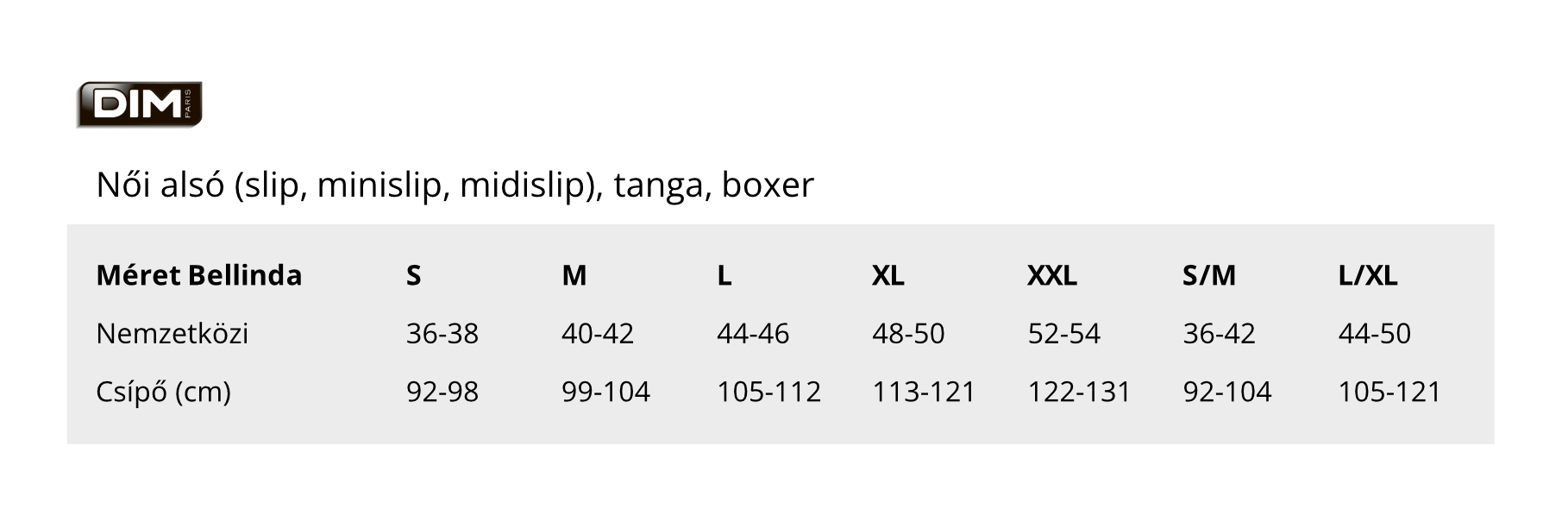Click the Nemzetközi row label
Image resolution: width=1568 pixels, height=509 pixels.
point(172,333)
